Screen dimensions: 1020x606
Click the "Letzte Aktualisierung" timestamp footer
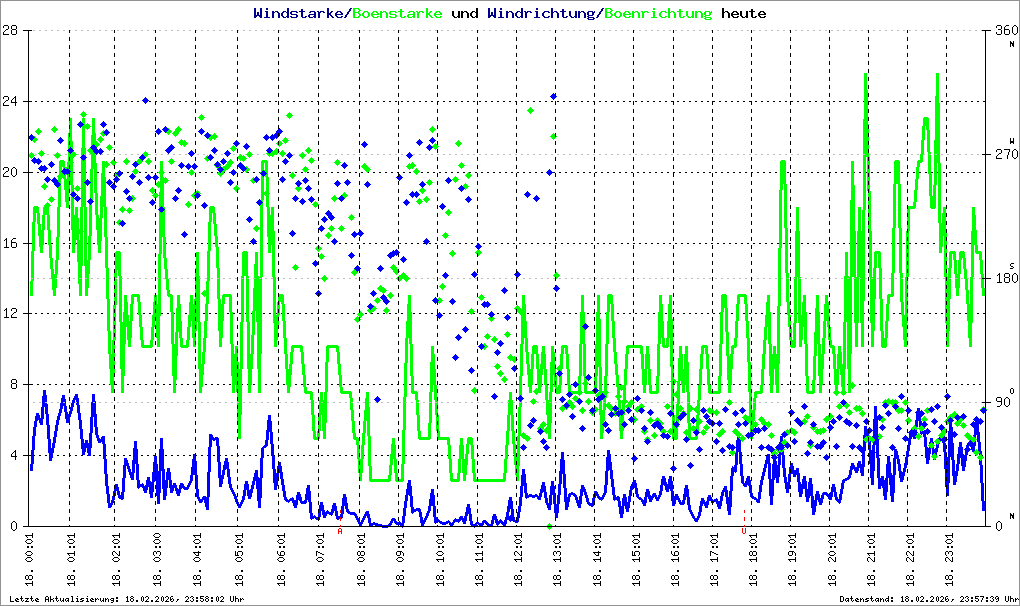pos(127,599)
